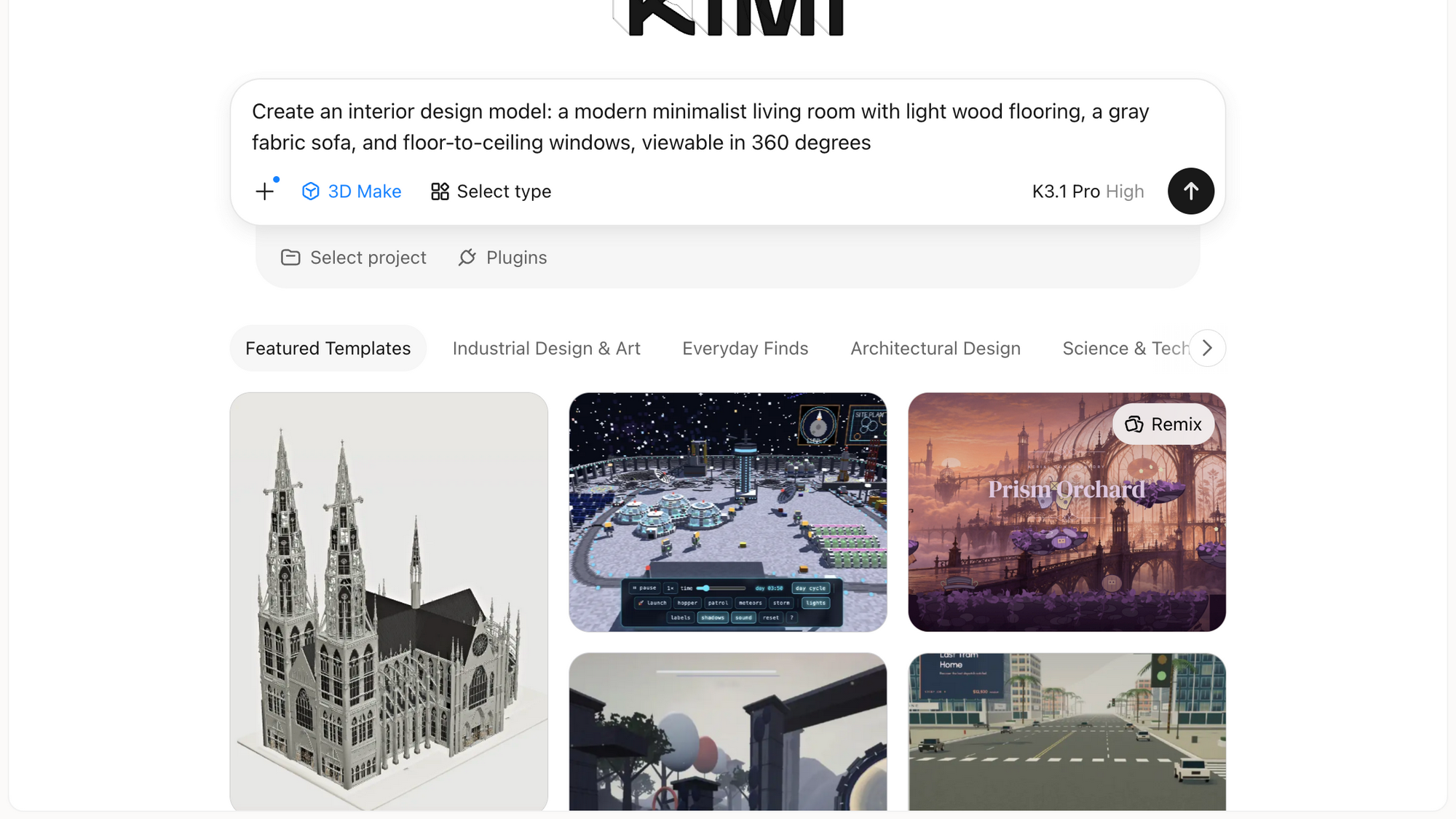The width and height of the screenshot is (1456, 819).
Task: Open the Select type dropdown
Action: 491,191
